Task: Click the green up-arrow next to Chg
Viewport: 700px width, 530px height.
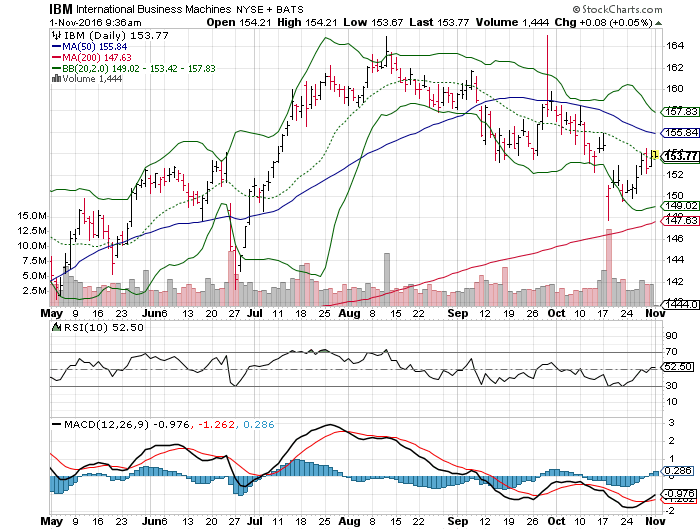Action: pos(658,23)
